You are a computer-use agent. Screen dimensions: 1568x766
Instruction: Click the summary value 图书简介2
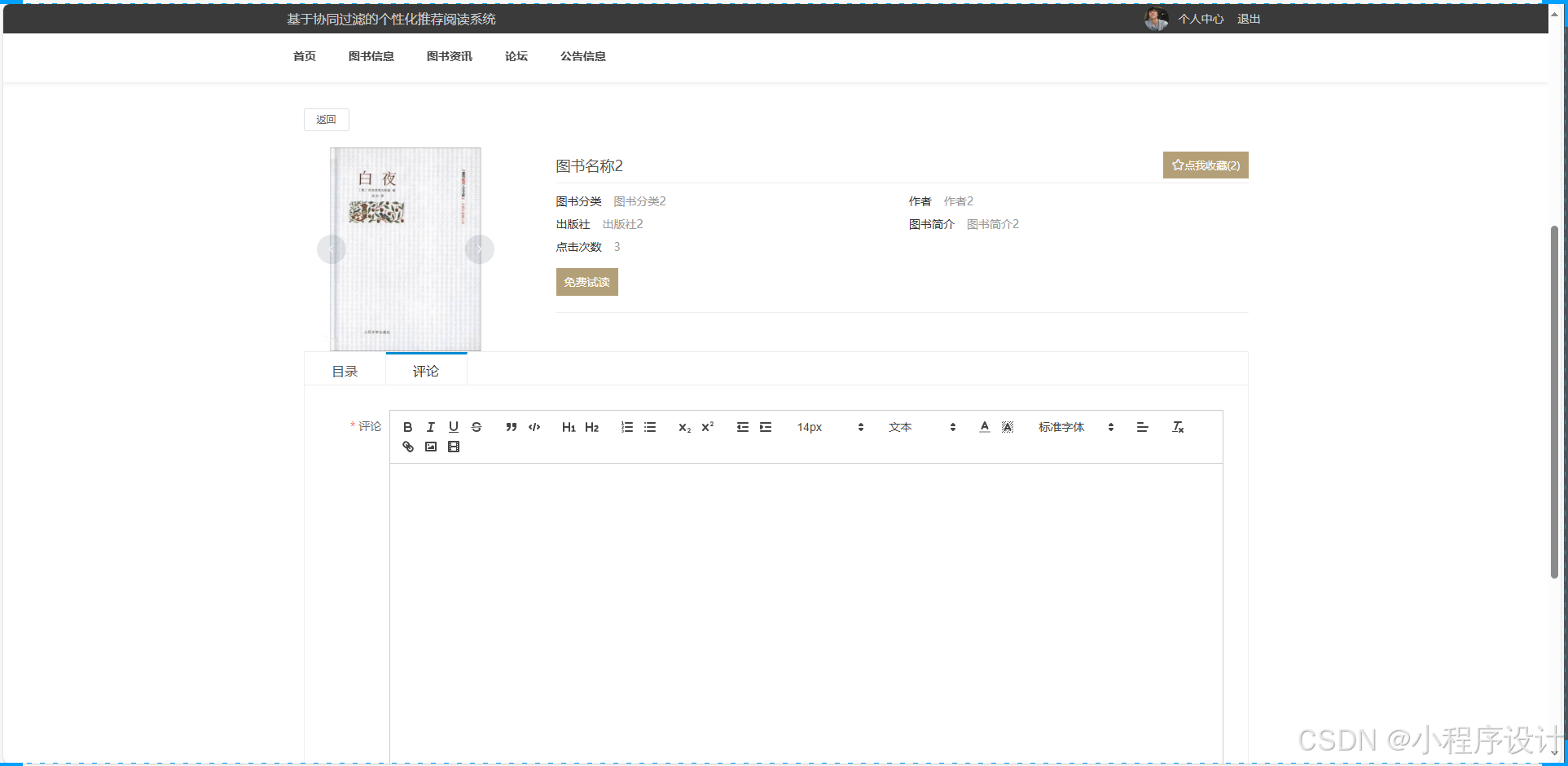point(993,224)
